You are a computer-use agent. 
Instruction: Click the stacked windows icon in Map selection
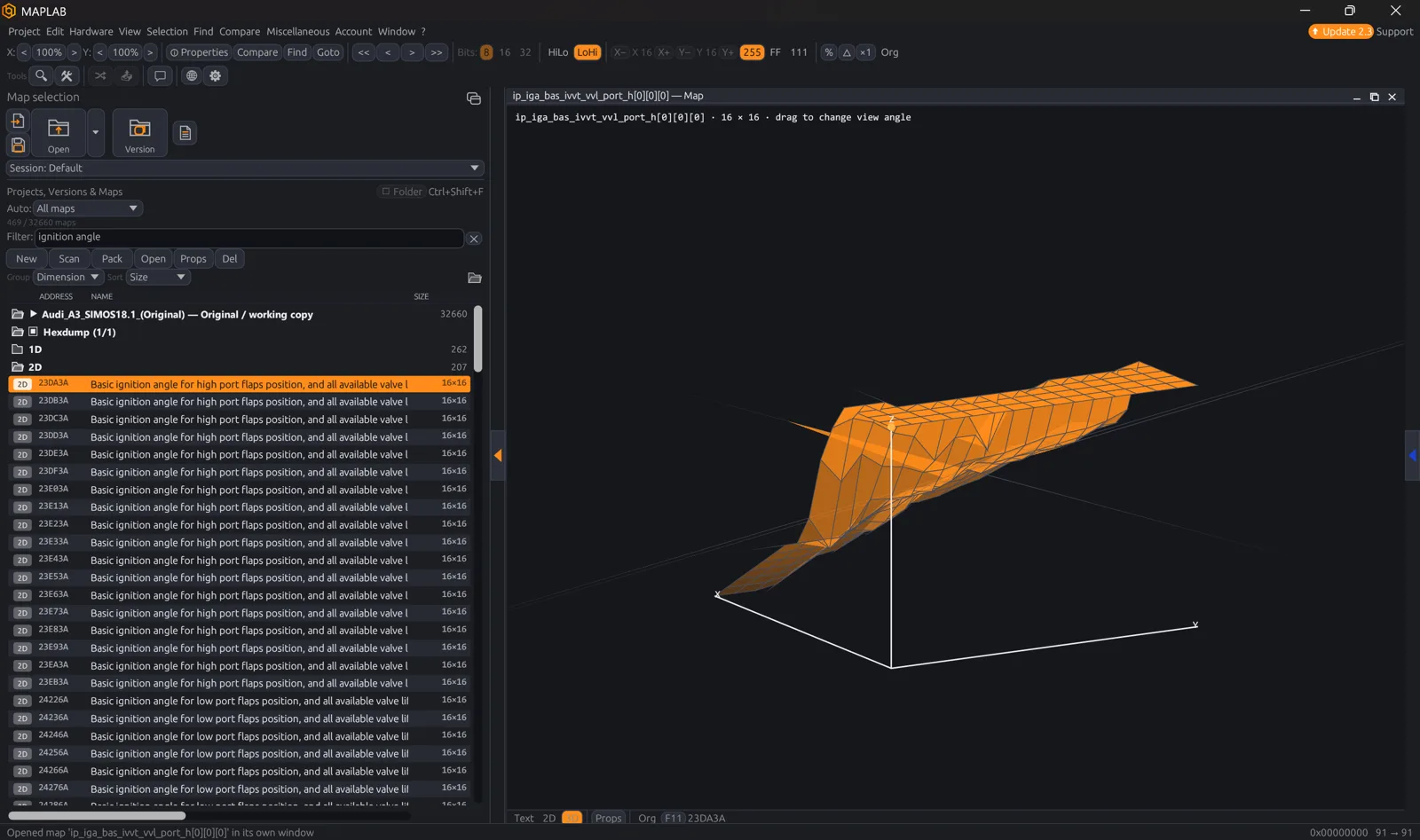[474, 98]
